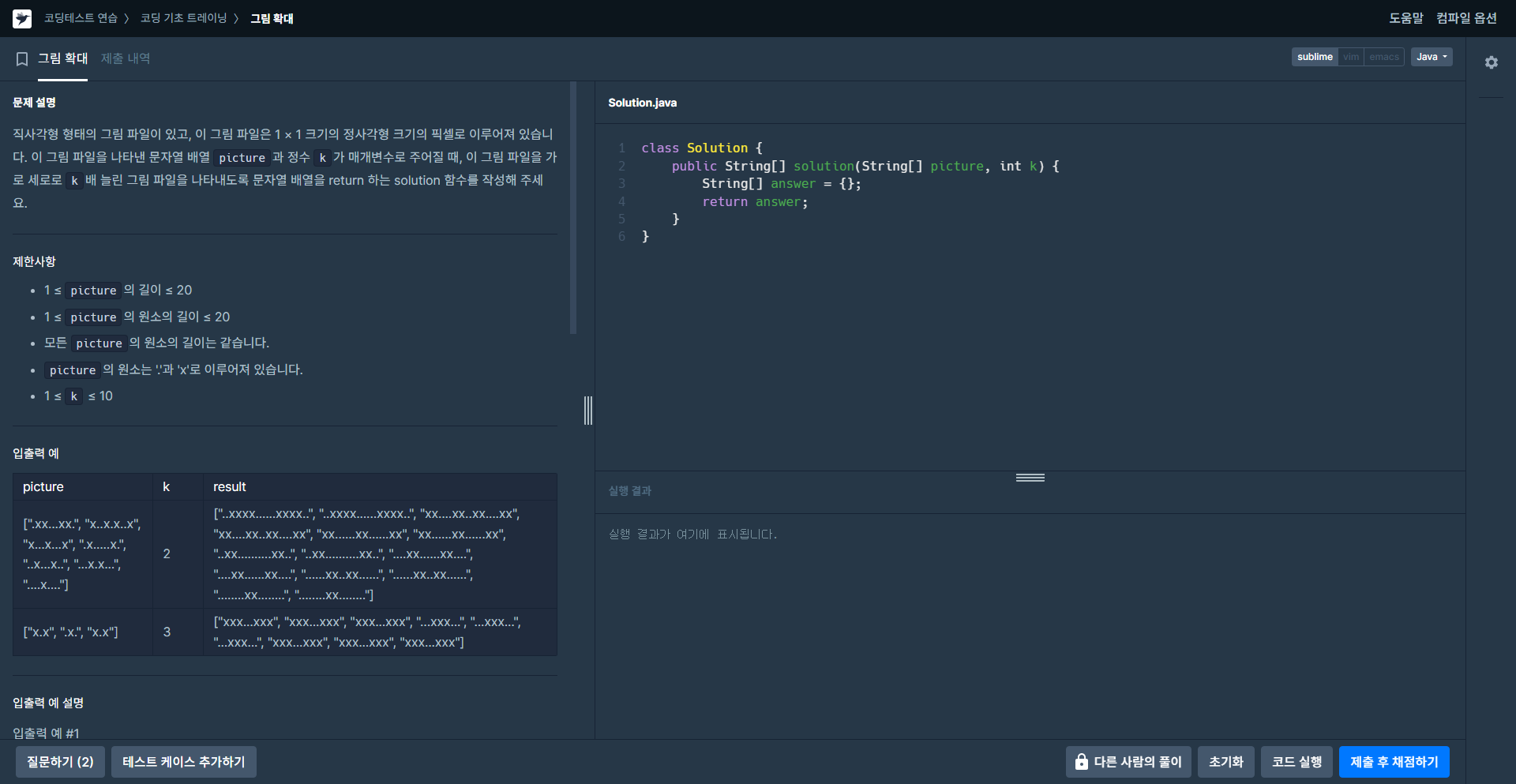Click 문제 설명 heading
Image resolution: width=1516 pixels, height=784 pixels.
tap(34, 103)
